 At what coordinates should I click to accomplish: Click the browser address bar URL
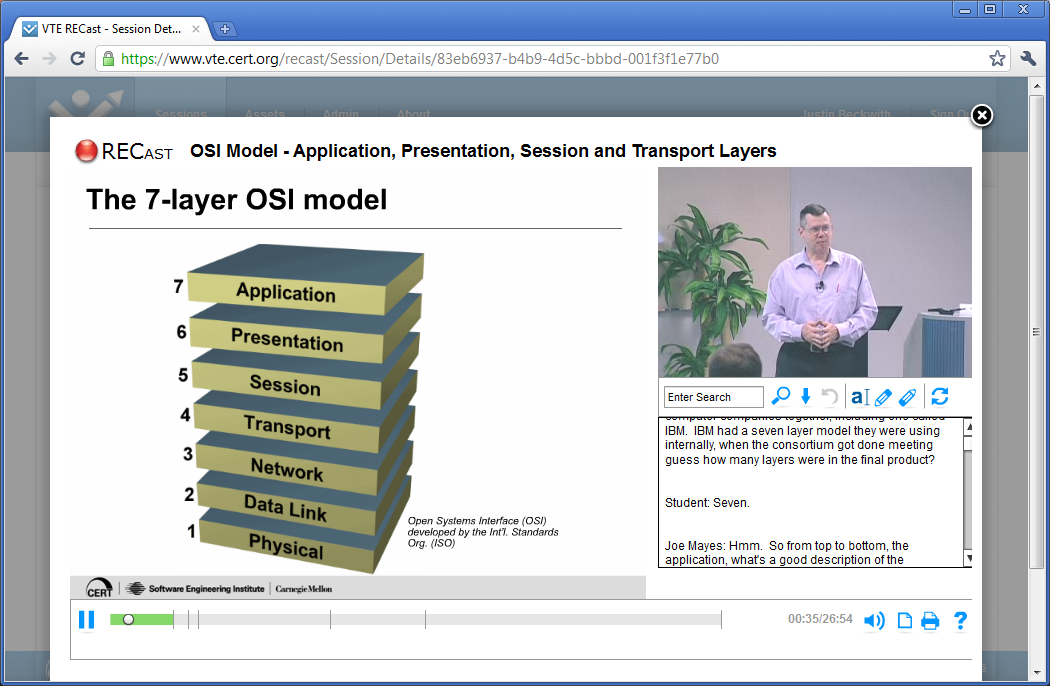(x=420, y=59)
